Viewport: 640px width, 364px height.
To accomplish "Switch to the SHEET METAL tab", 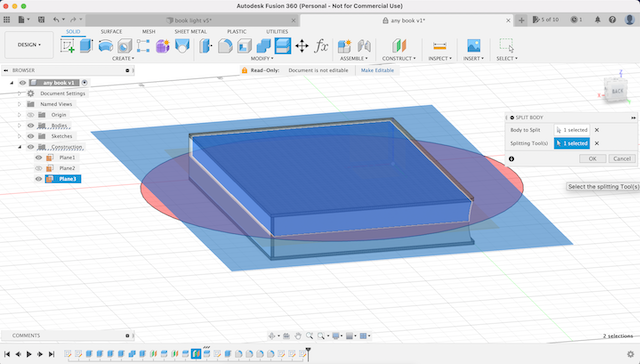I will coord(191,31).
